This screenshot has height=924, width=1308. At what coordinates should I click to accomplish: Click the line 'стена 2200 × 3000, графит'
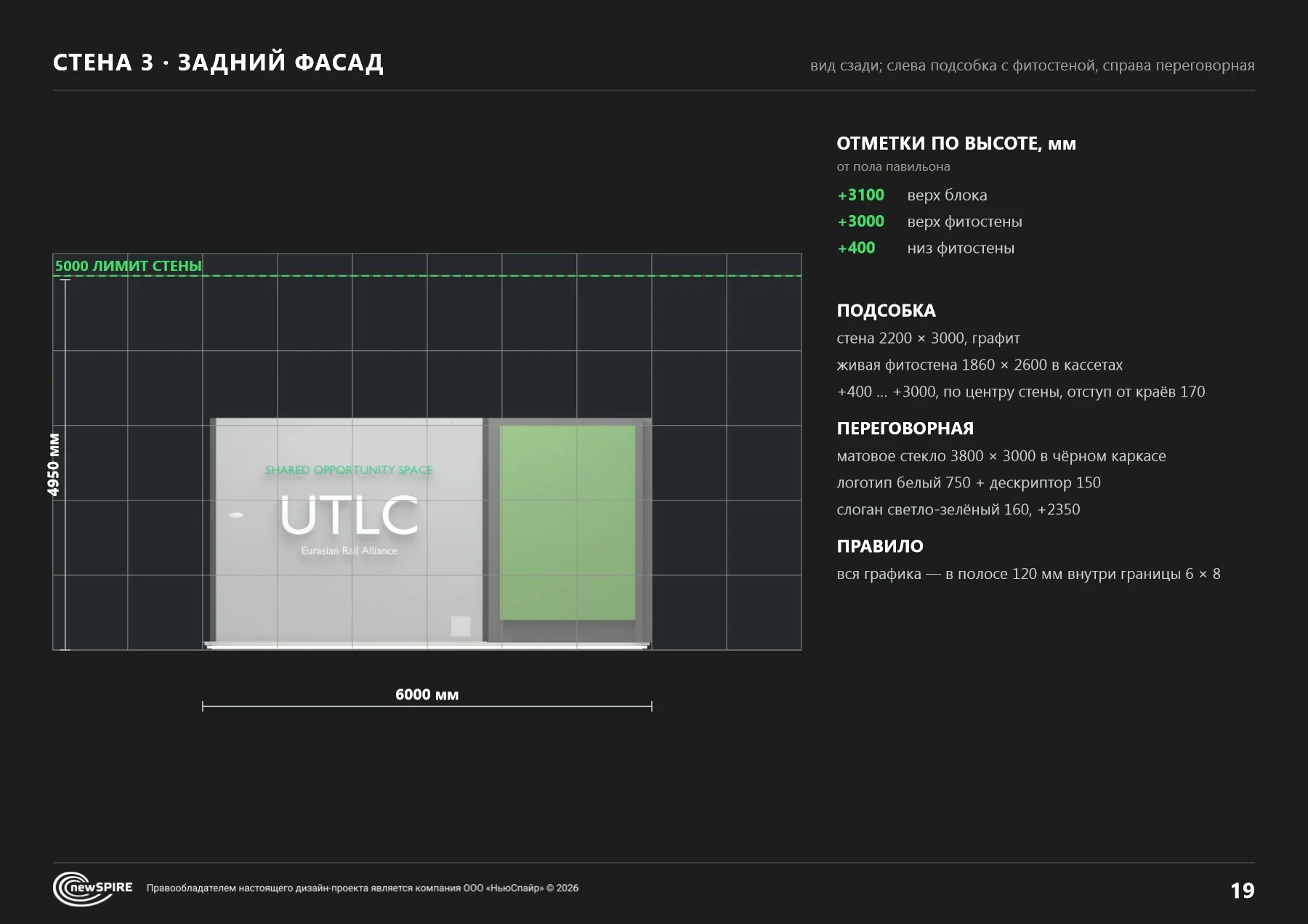928,339
